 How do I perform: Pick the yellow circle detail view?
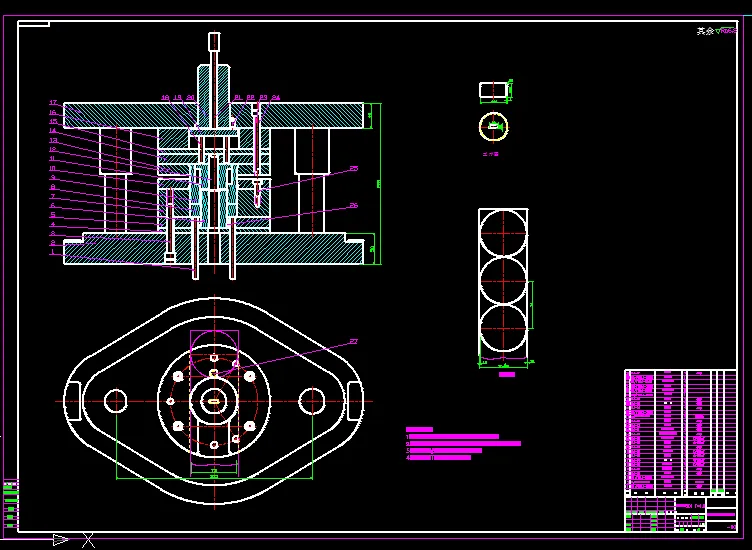coord(493,127)
